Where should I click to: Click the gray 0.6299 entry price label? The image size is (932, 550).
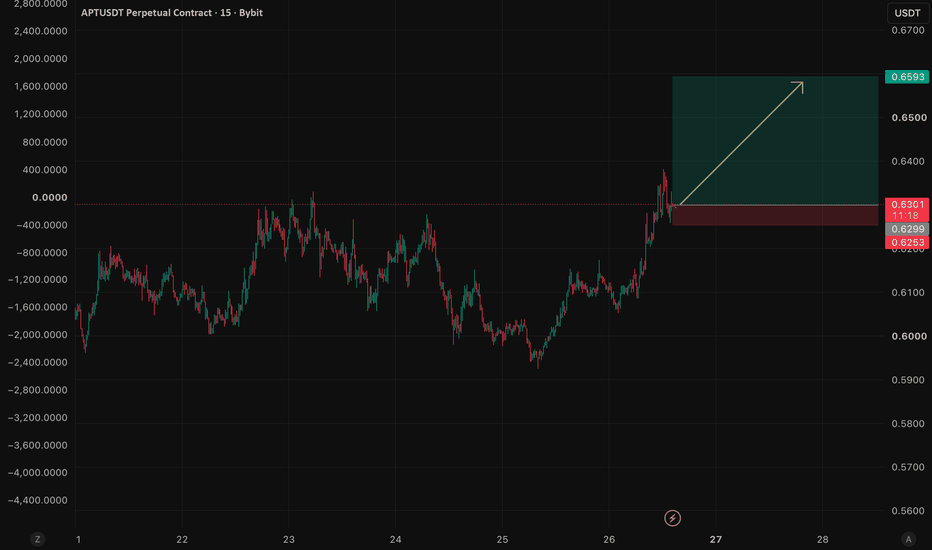click(907, 230)
